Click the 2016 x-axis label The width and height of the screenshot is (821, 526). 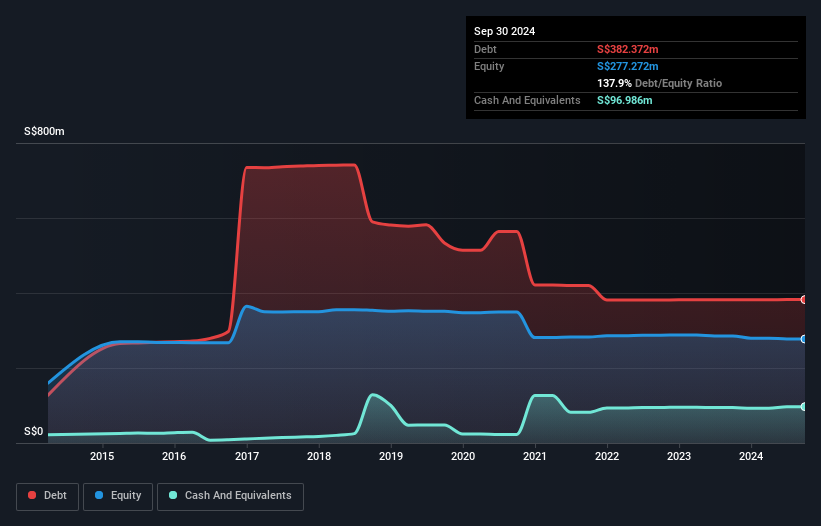coord(174,456)
